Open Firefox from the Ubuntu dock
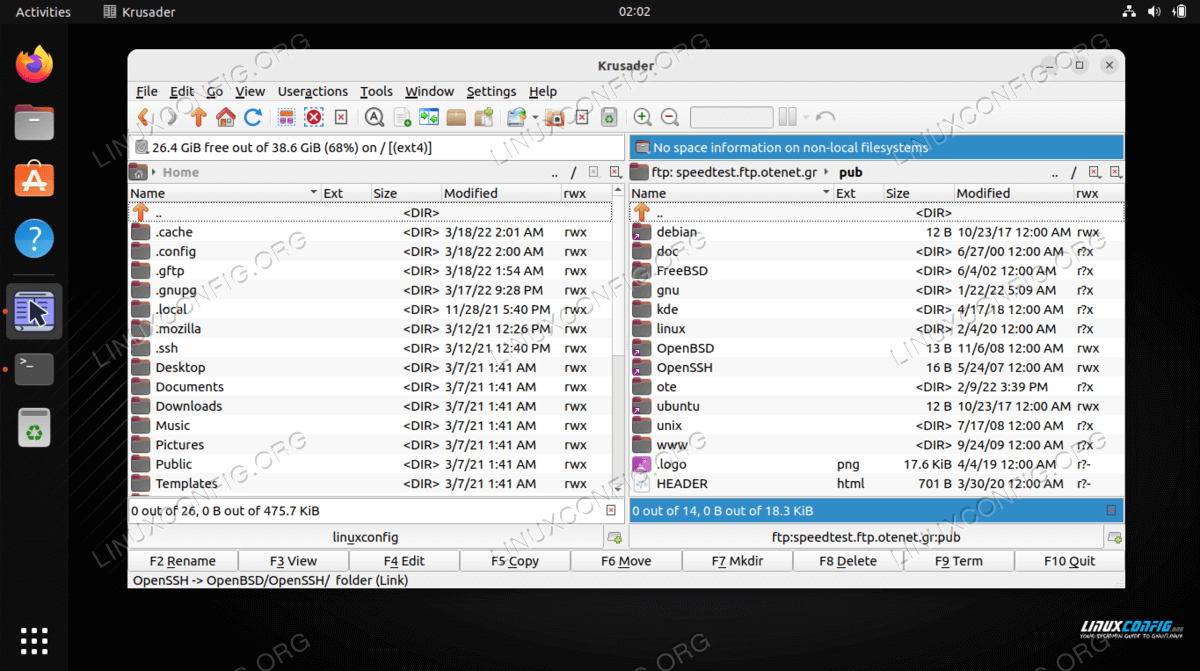The height and width of the screenshot is (671, 1200). [x=34, y=66]
